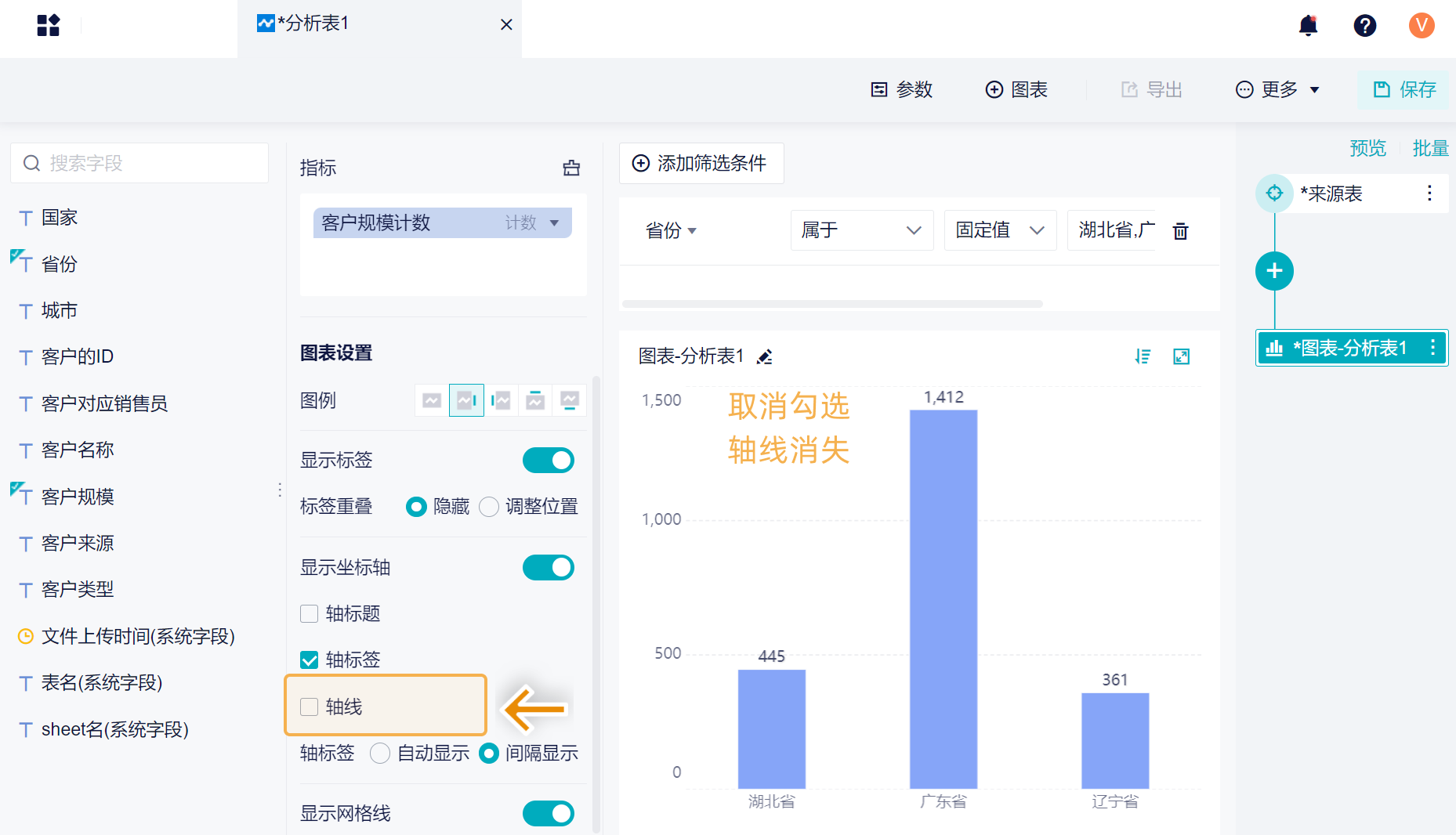Save the analysis with 保存
This screenshot has width=1456, height=835.
click(x=1404, y=89)
